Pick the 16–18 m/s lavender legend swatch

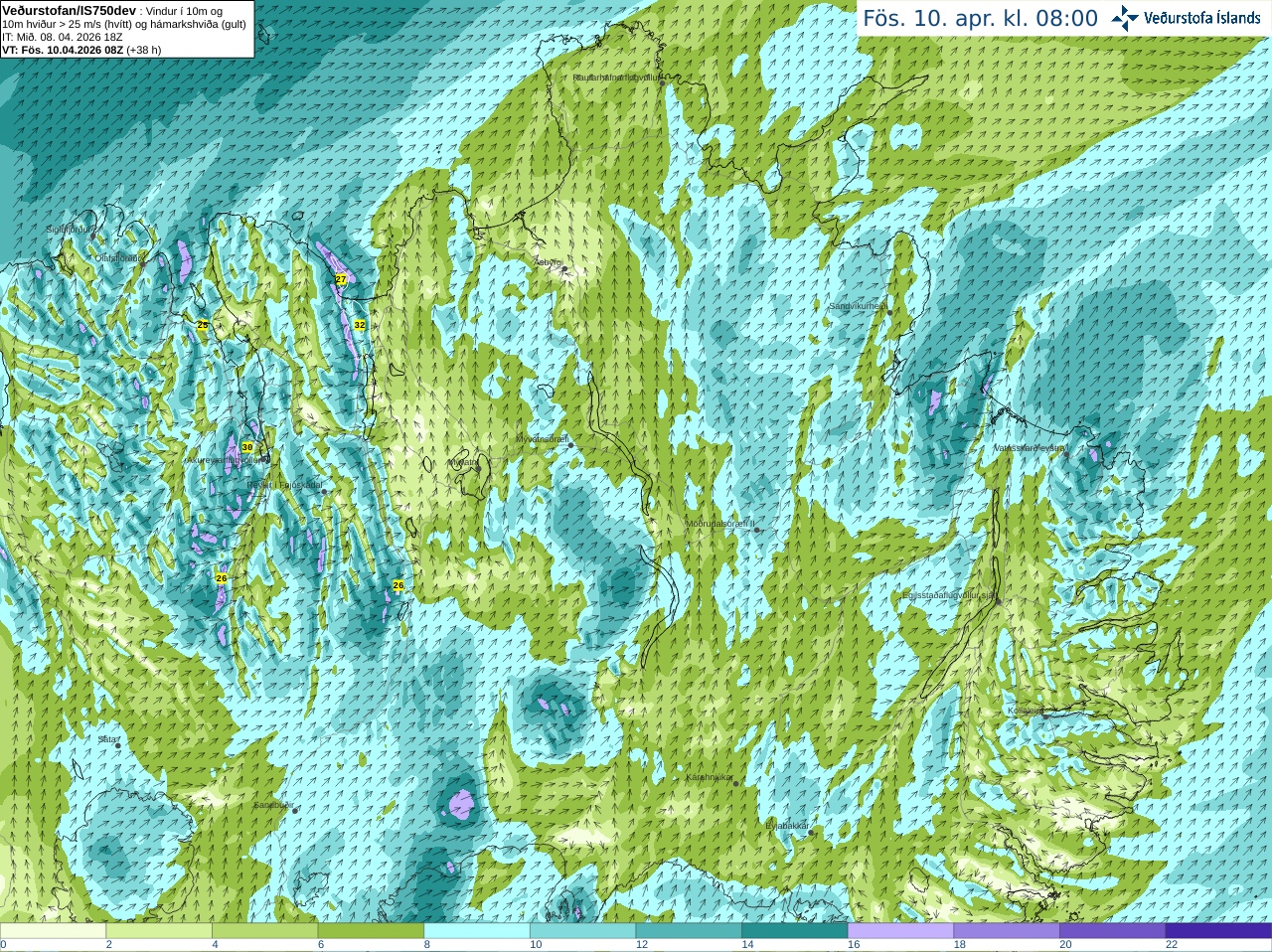pyautogui.click(x=900, y=931)
